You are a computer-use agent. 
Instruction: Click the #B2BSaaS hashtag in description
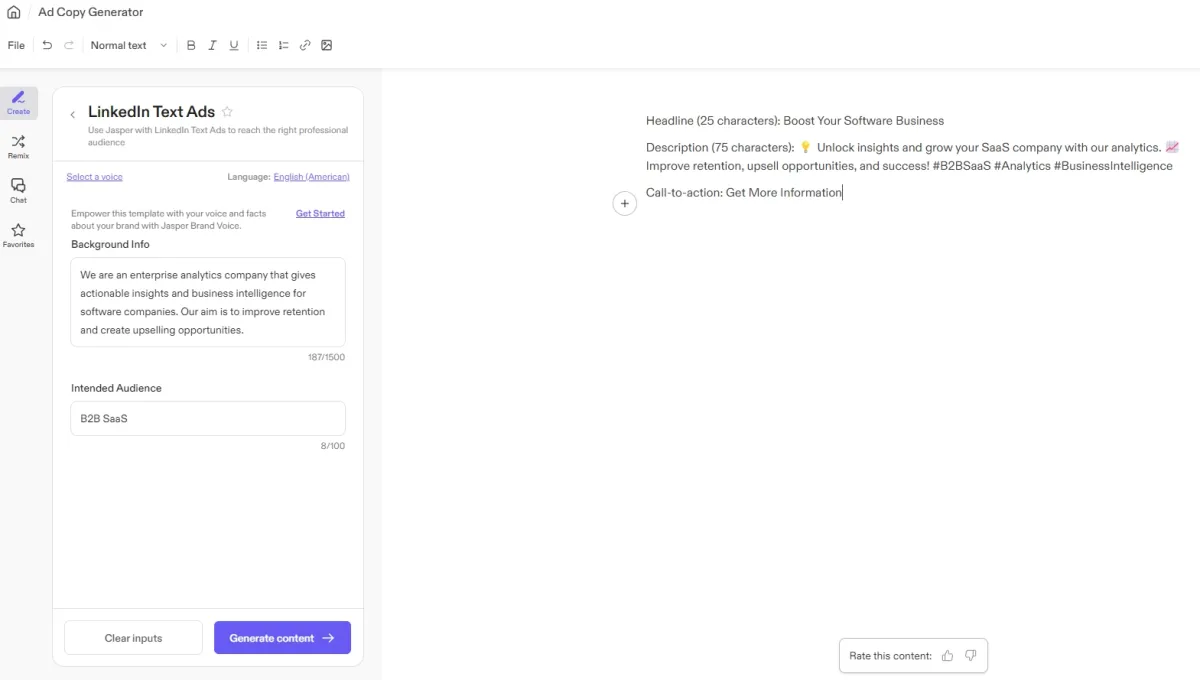pos(961,166)
